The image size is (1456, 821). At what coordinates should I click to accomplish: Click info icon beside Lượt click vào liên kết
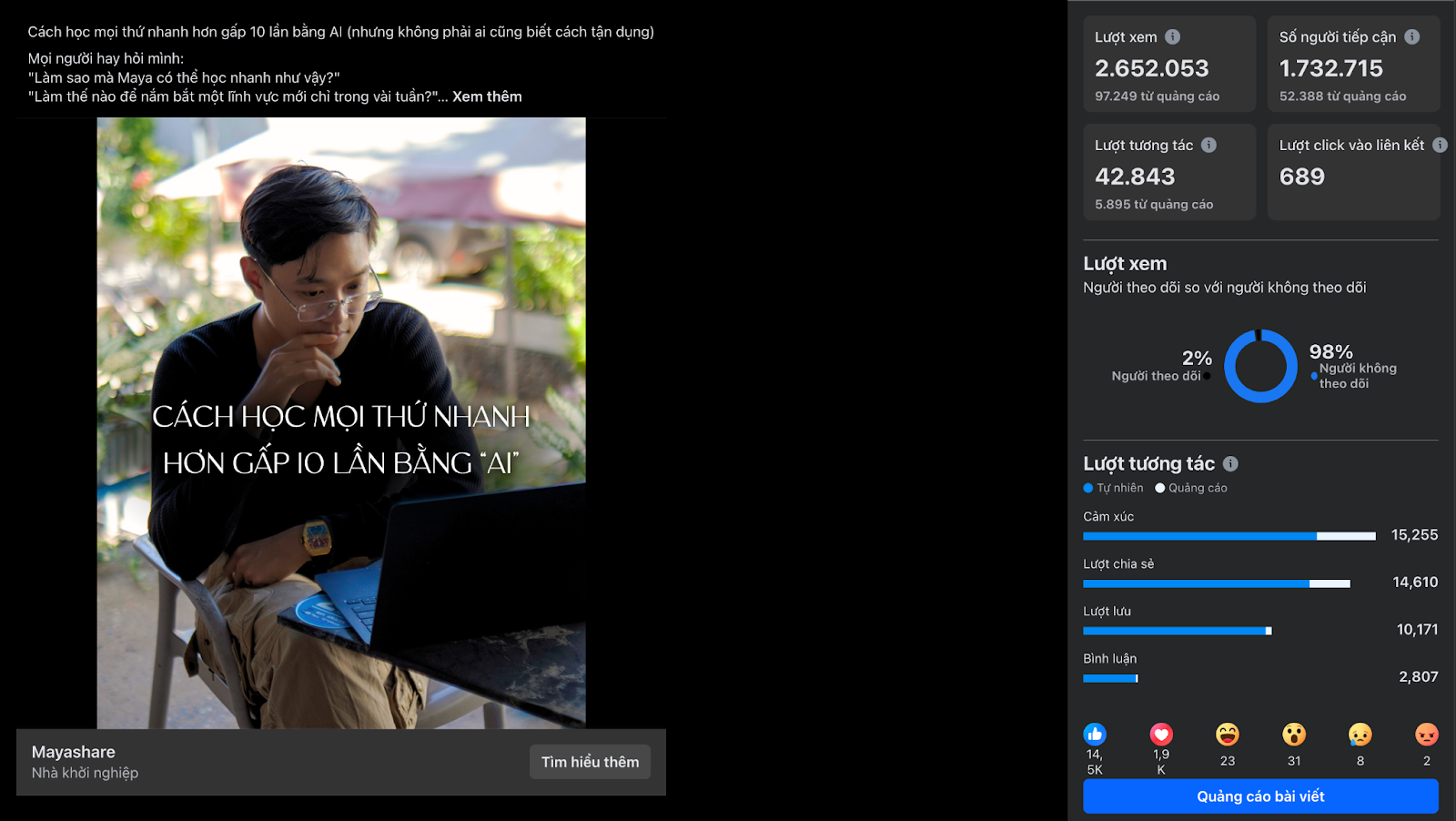tap(1440, 145)
